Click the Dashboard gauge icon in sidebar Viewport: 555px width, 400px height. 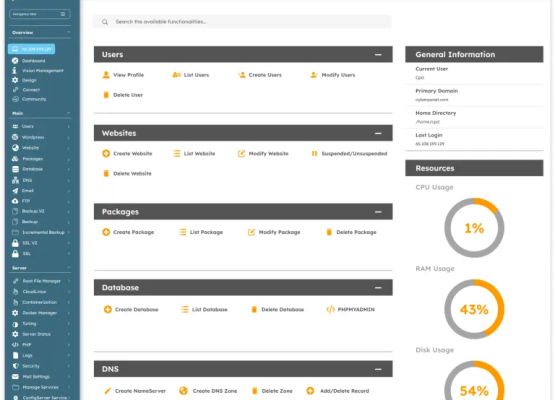pyautogui.click(x=15, y=61)
